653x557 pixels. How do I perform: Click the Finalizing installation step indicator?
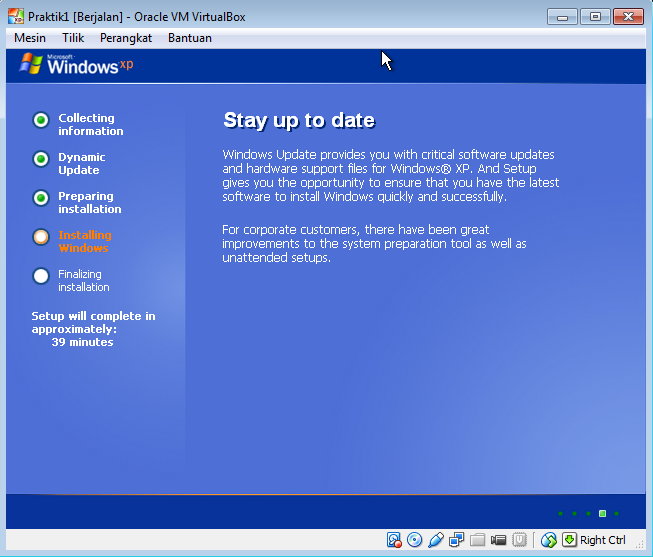[41, 276]
